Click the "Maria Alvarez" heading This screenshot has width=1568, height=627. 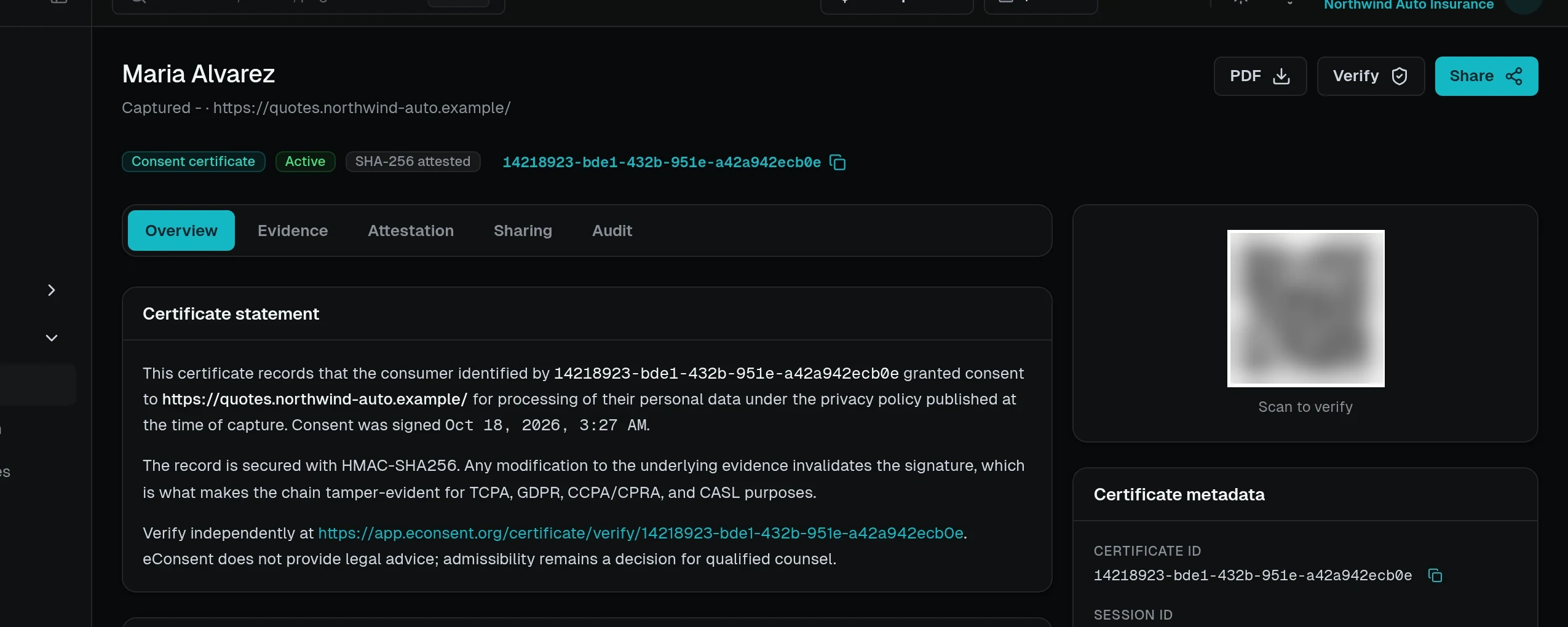[x=199, y=74]
